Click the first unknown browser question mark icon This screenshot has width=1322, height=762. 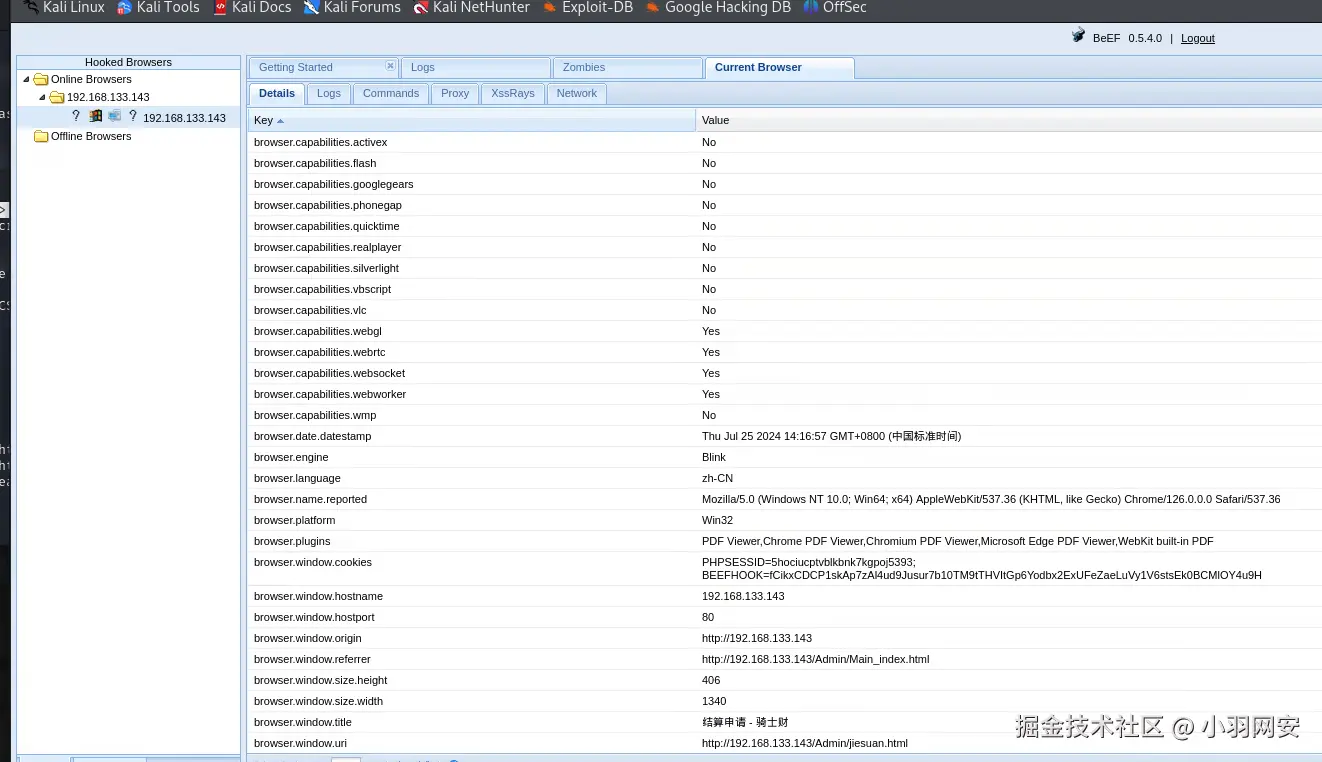pos(76,116)
